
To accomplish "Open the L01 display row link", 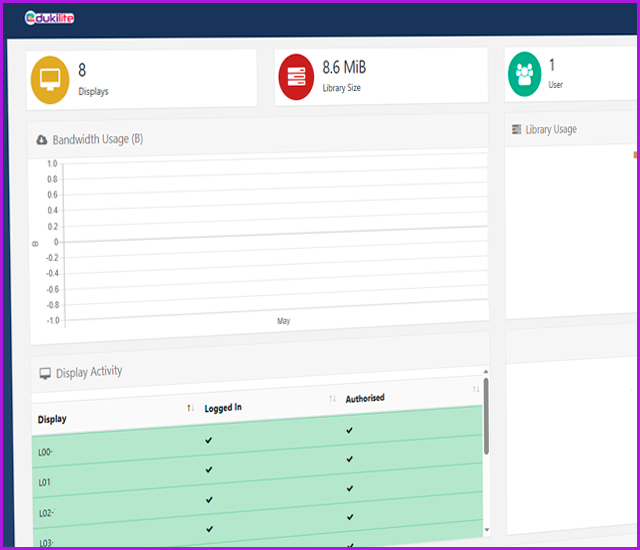I will click(45, 482).
